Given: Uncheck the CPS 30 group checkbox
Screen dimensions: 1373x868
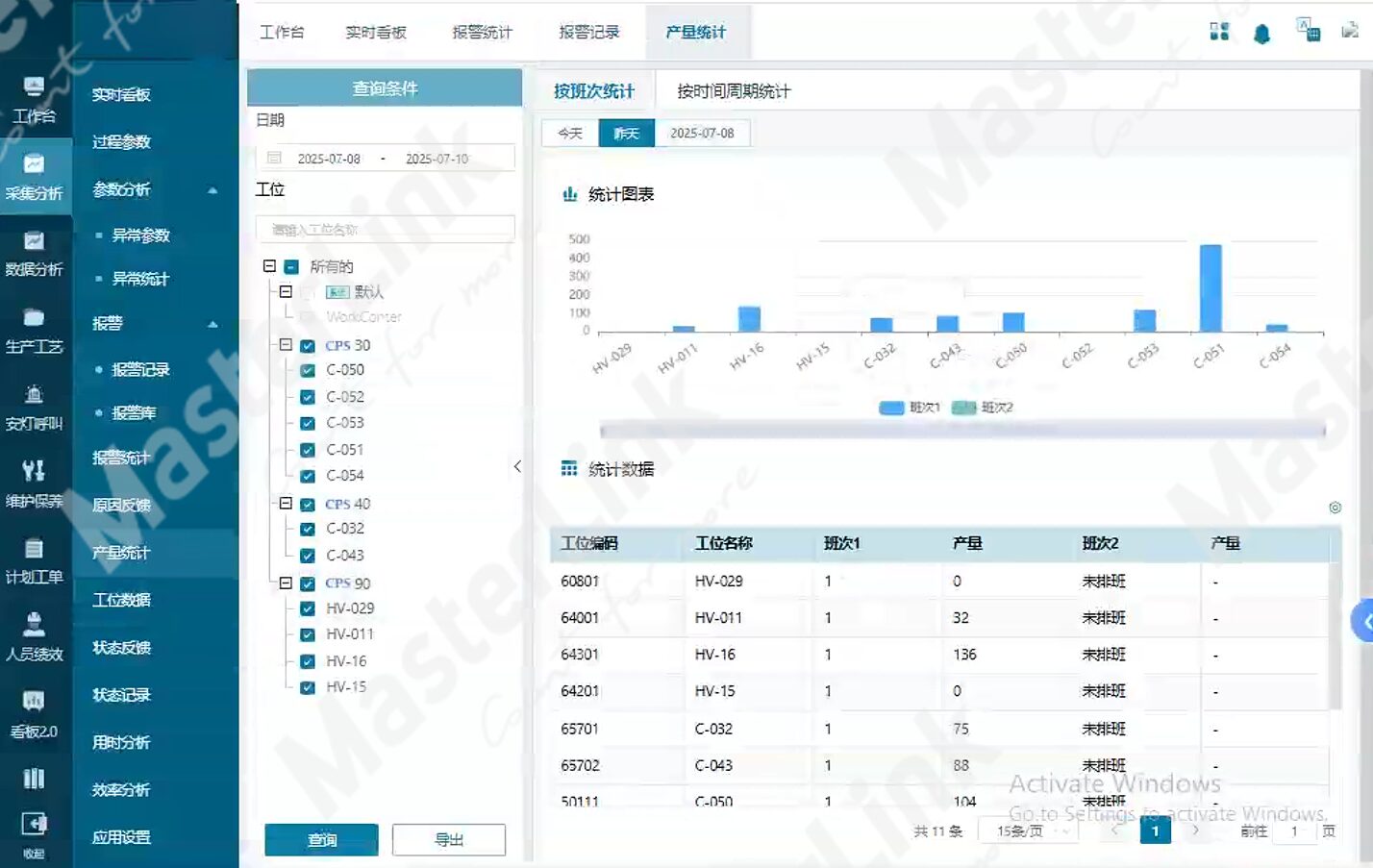Looking at the screenshot, I should coord(308,346).
